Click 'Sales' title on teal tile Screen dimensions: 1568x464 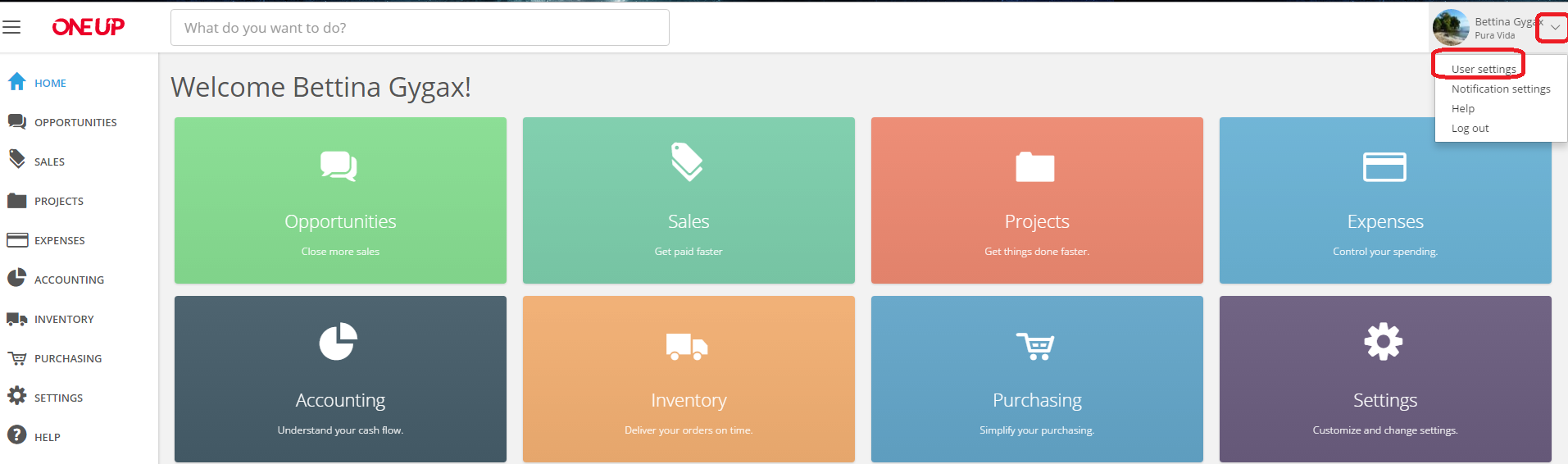click(689, 221)
